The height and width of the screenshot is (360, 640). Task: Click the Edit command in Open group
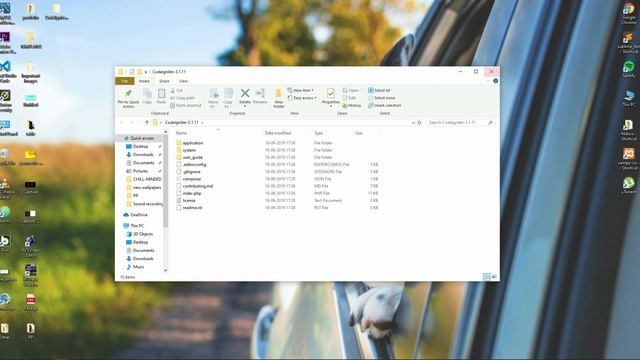pyautogui.click(x=349, y=98)
